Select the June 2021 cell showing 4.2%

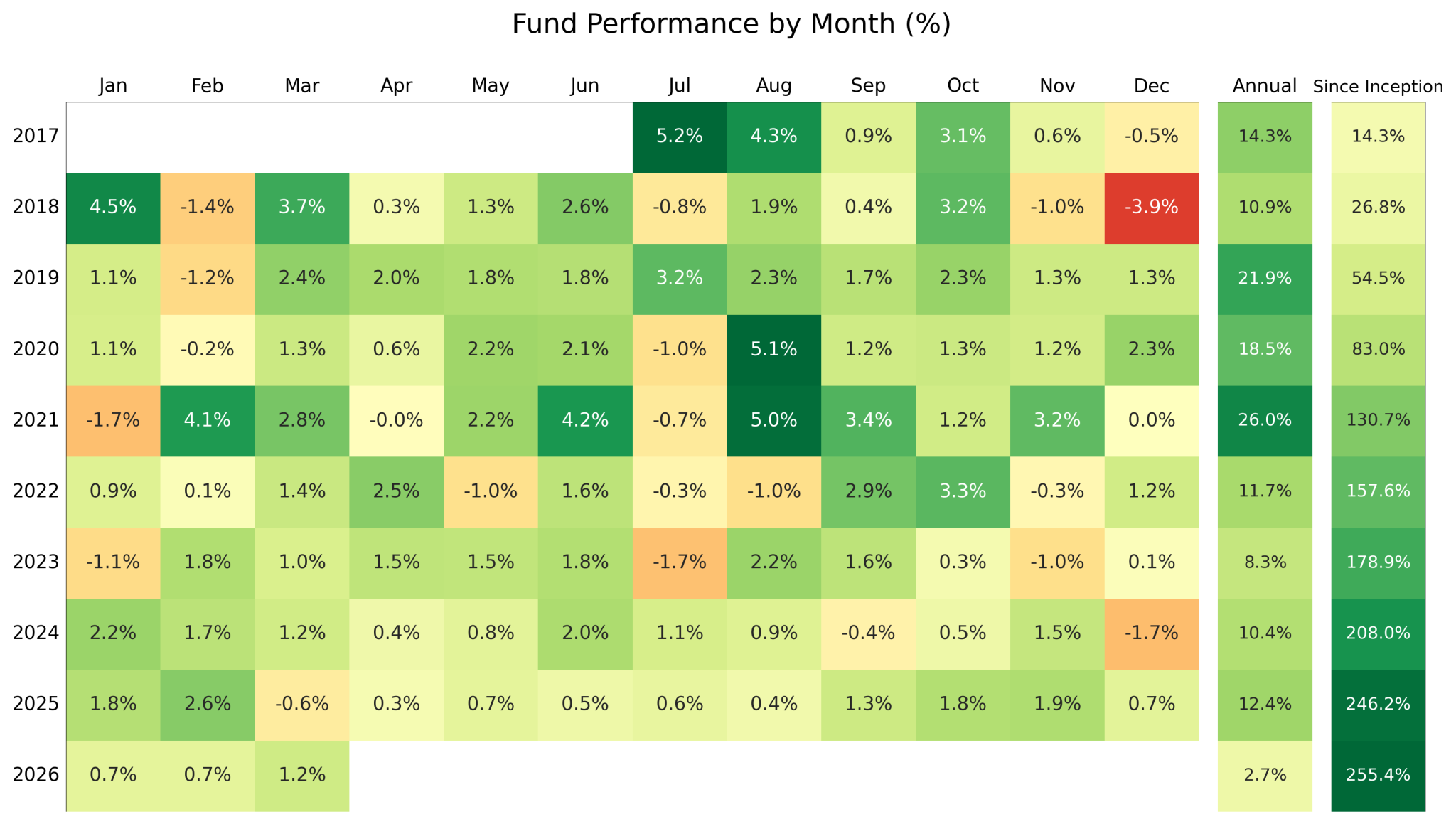[584, 421]
